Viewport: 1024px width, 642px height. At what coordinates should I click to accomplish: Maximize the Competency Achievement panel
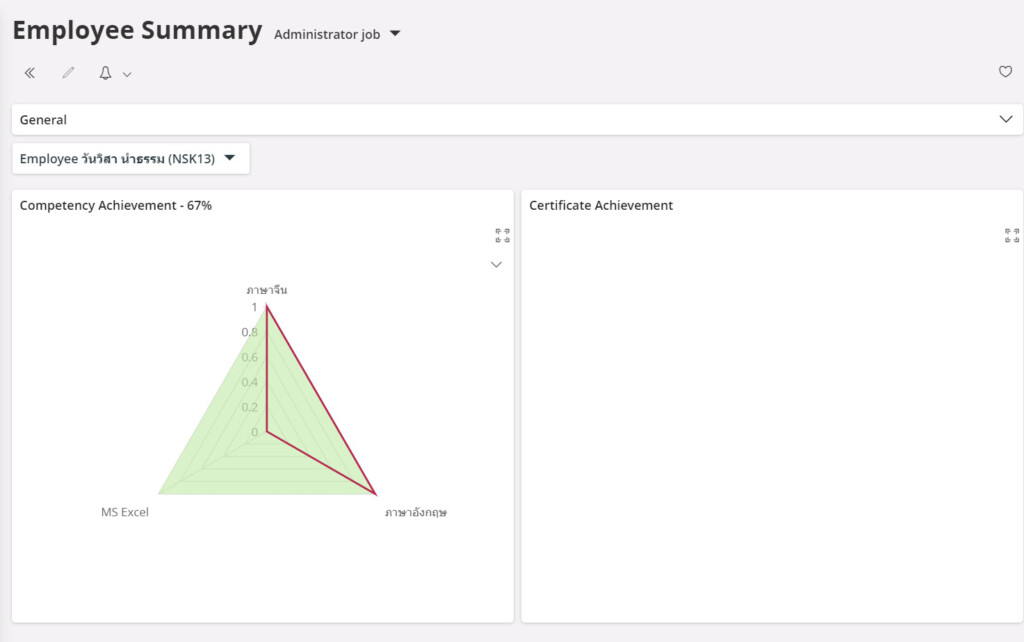[503, 236]
